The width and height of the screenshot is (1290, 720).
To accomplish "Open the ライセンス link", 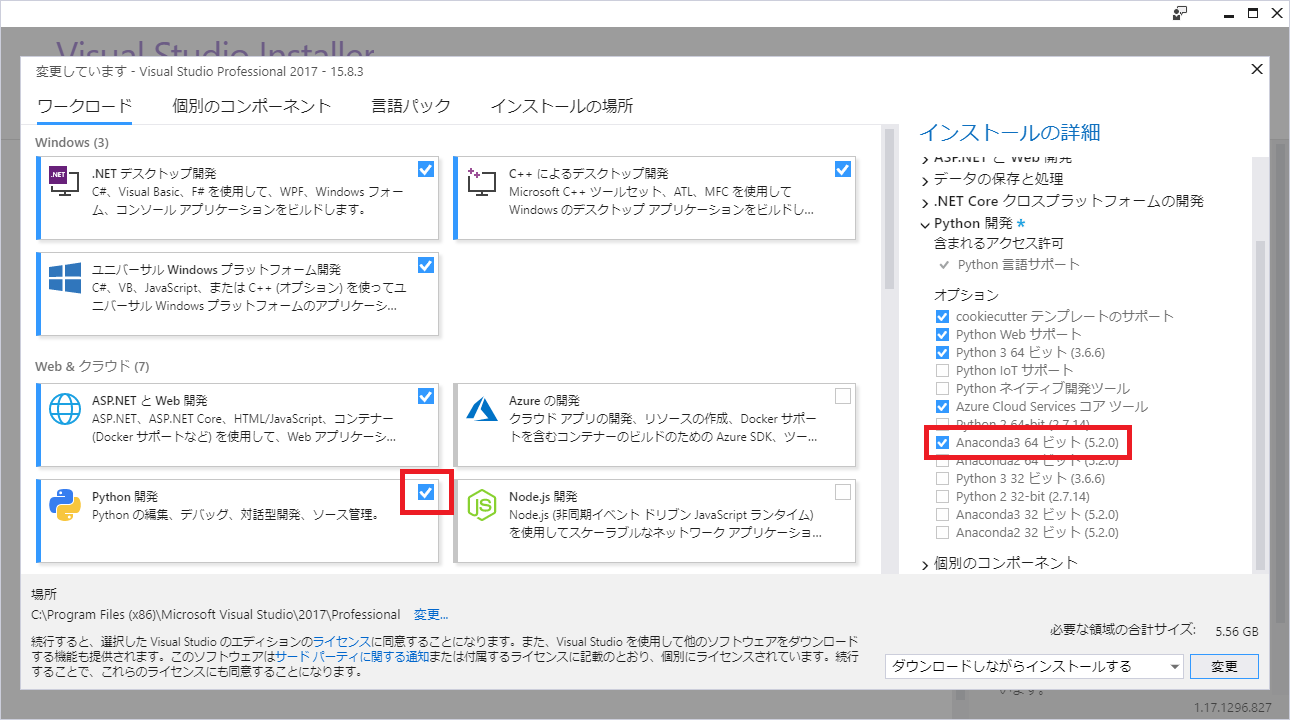I will pos(342,641).
